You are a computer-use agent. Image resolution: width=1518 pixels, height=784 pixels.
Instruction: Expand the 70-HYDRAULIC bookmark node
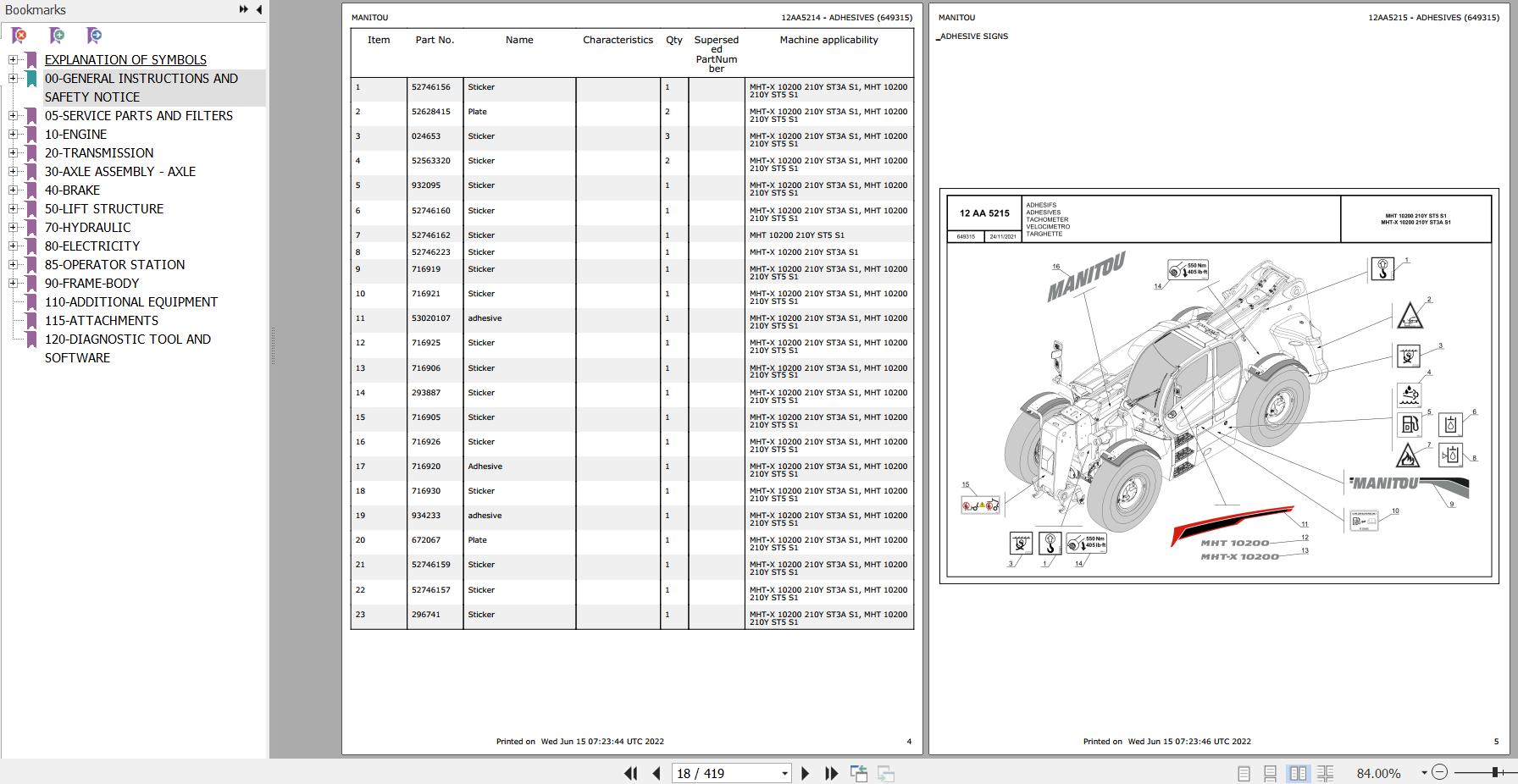pyautogui.click(x=13, y=228)
